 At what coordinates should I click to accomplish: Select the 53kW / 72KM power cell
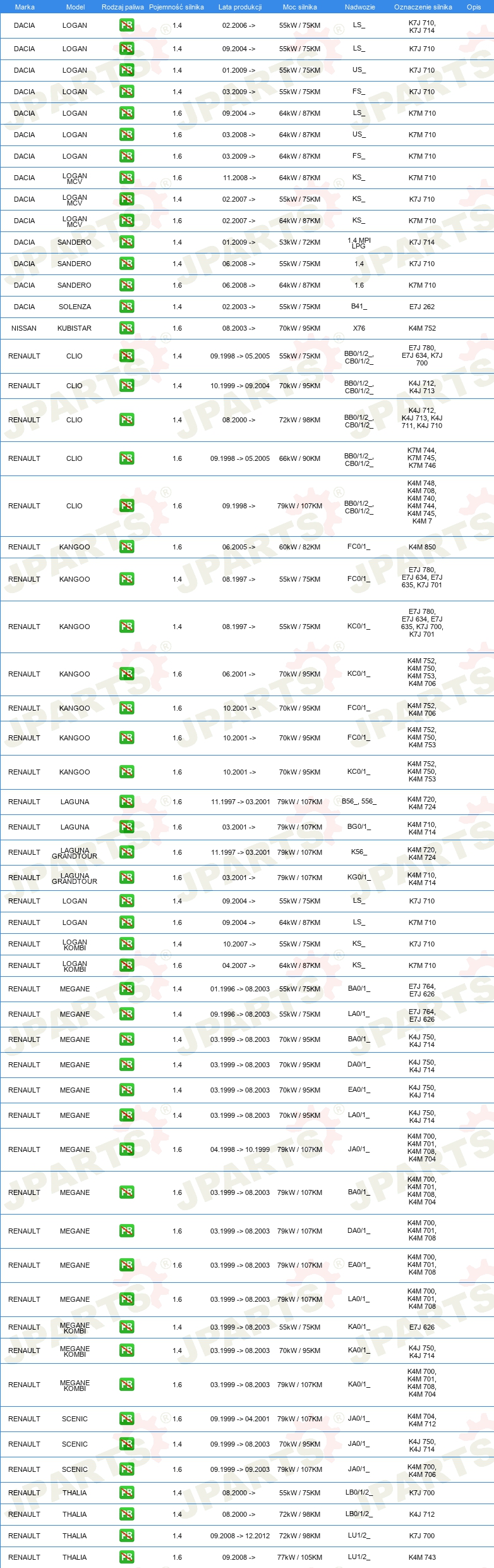point(299,242)
